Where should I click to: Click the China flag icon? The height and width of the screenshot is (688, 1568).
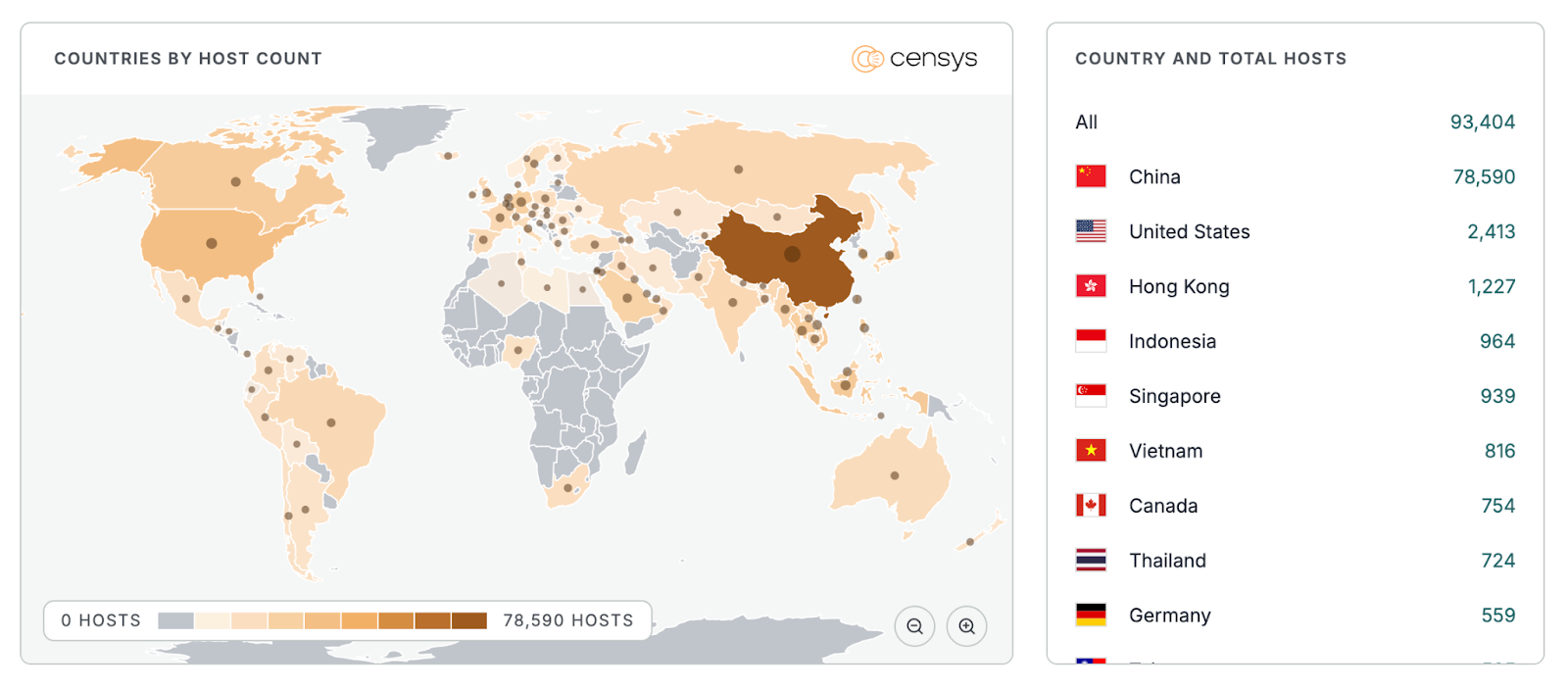coord(1091,176)
